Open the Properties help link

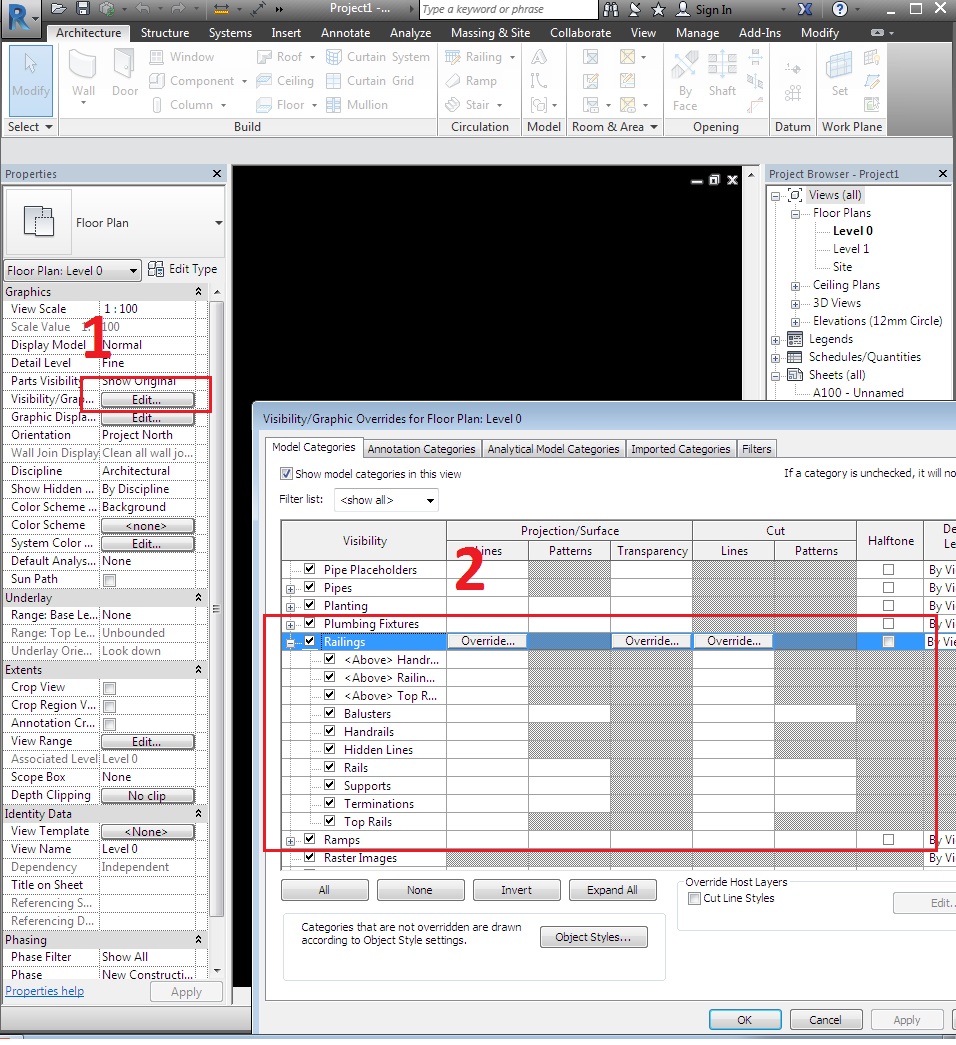click(x=45, y=991)
